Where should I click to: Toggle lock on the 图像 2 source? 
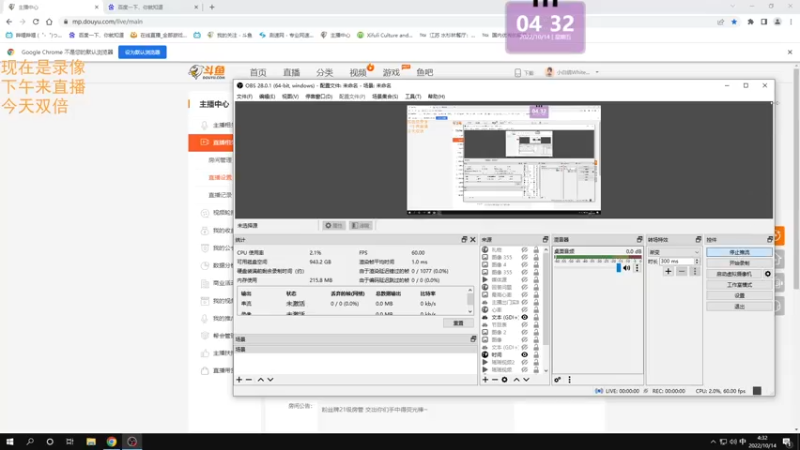[x=536, y=332]
